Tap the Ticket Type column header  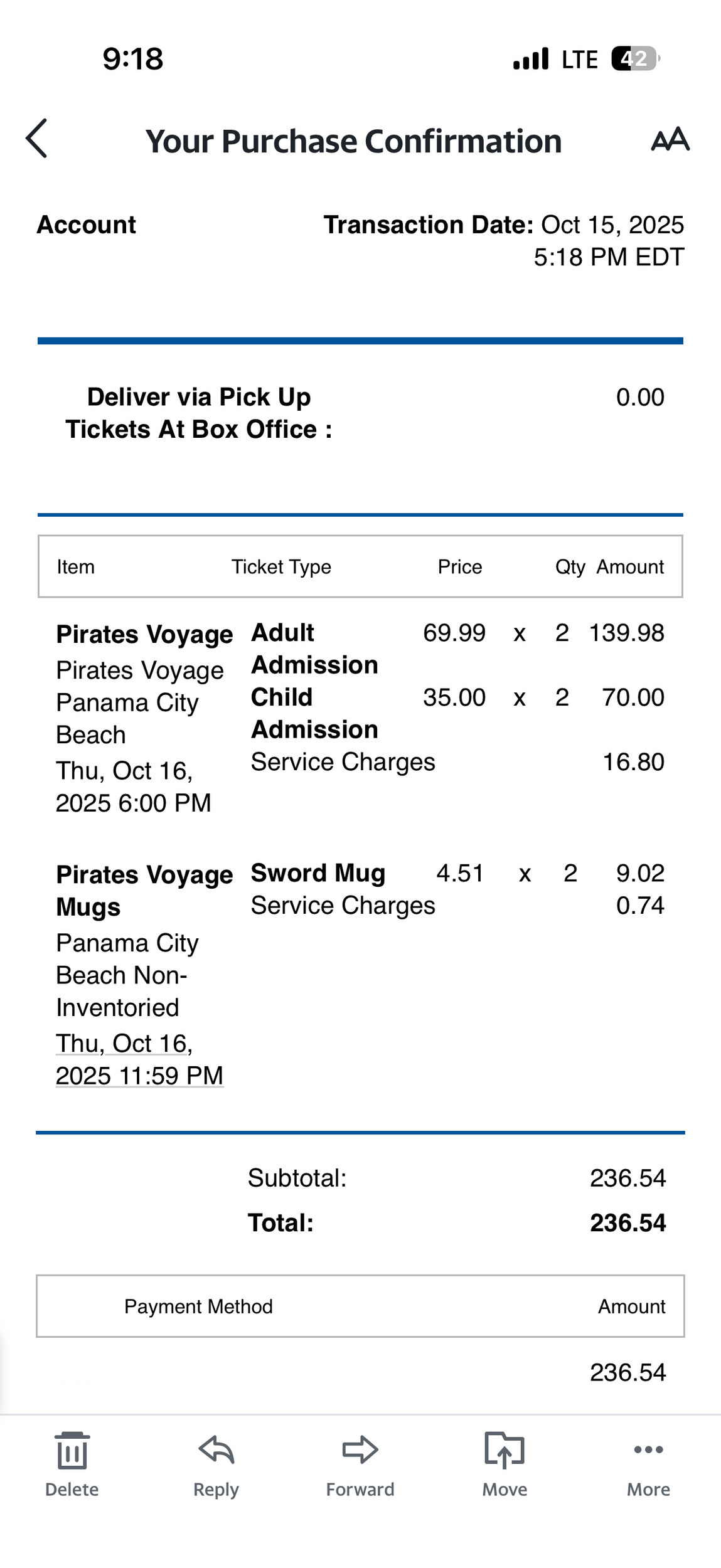pyautogui.click(x=281, y=567)
